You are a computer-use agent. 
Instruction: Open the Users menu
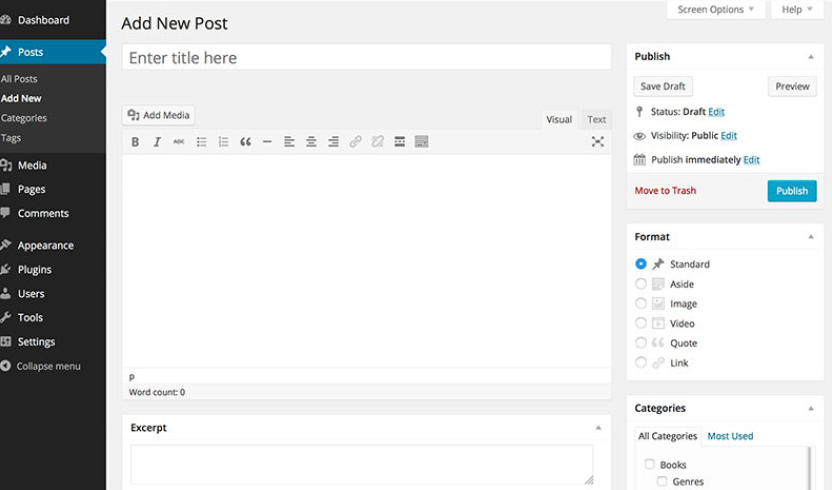pos(31,294)
